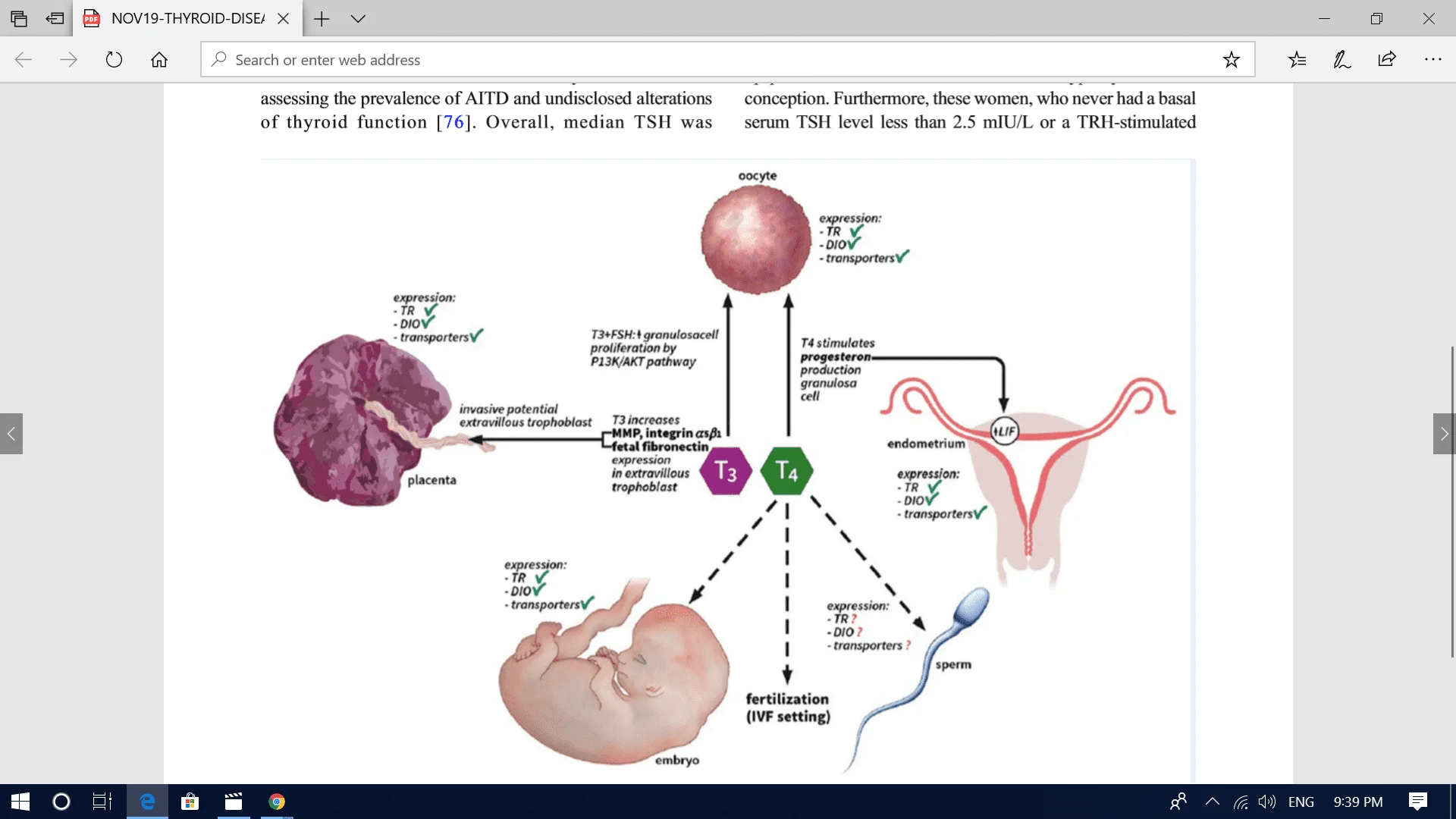The width and height of the screenshot is (1456, 819).
Task: Go back to previous page
Action: [x=24, y=60]
